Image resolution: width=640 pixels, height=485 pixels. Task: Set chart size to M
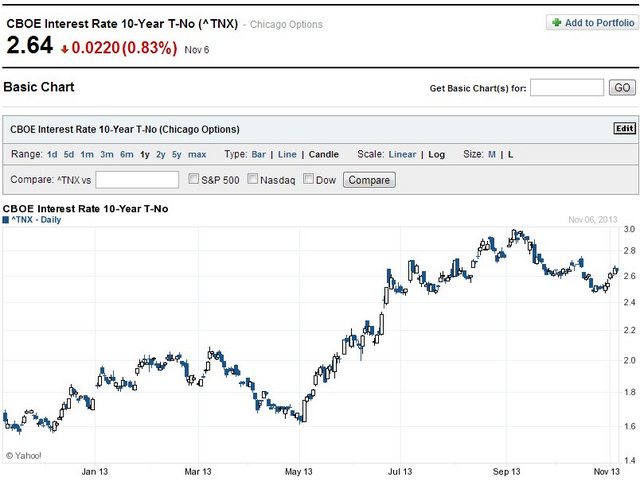click(492, 154)
